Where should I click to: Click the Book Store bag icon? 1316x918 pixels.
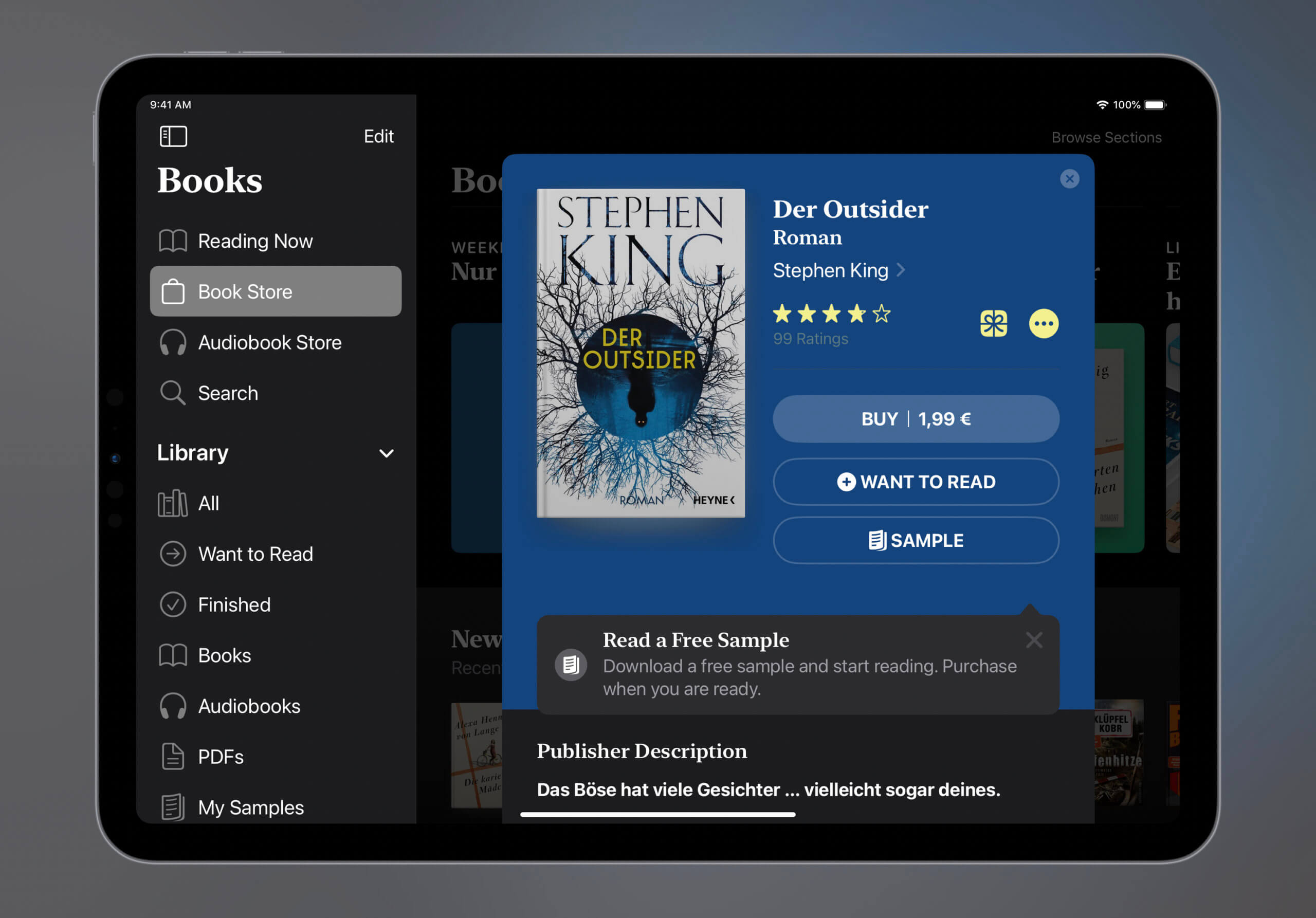[173, 291]
